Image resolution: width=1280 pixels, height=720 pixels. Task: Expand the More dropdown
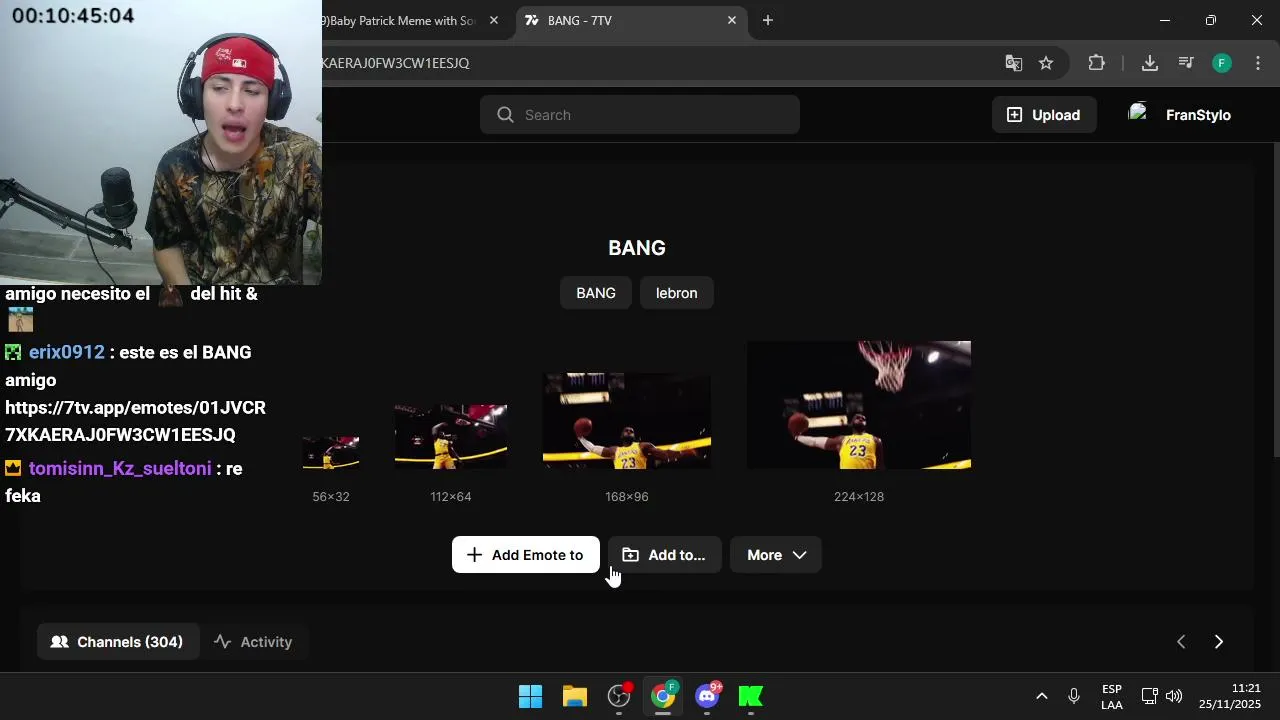point(776,555)
